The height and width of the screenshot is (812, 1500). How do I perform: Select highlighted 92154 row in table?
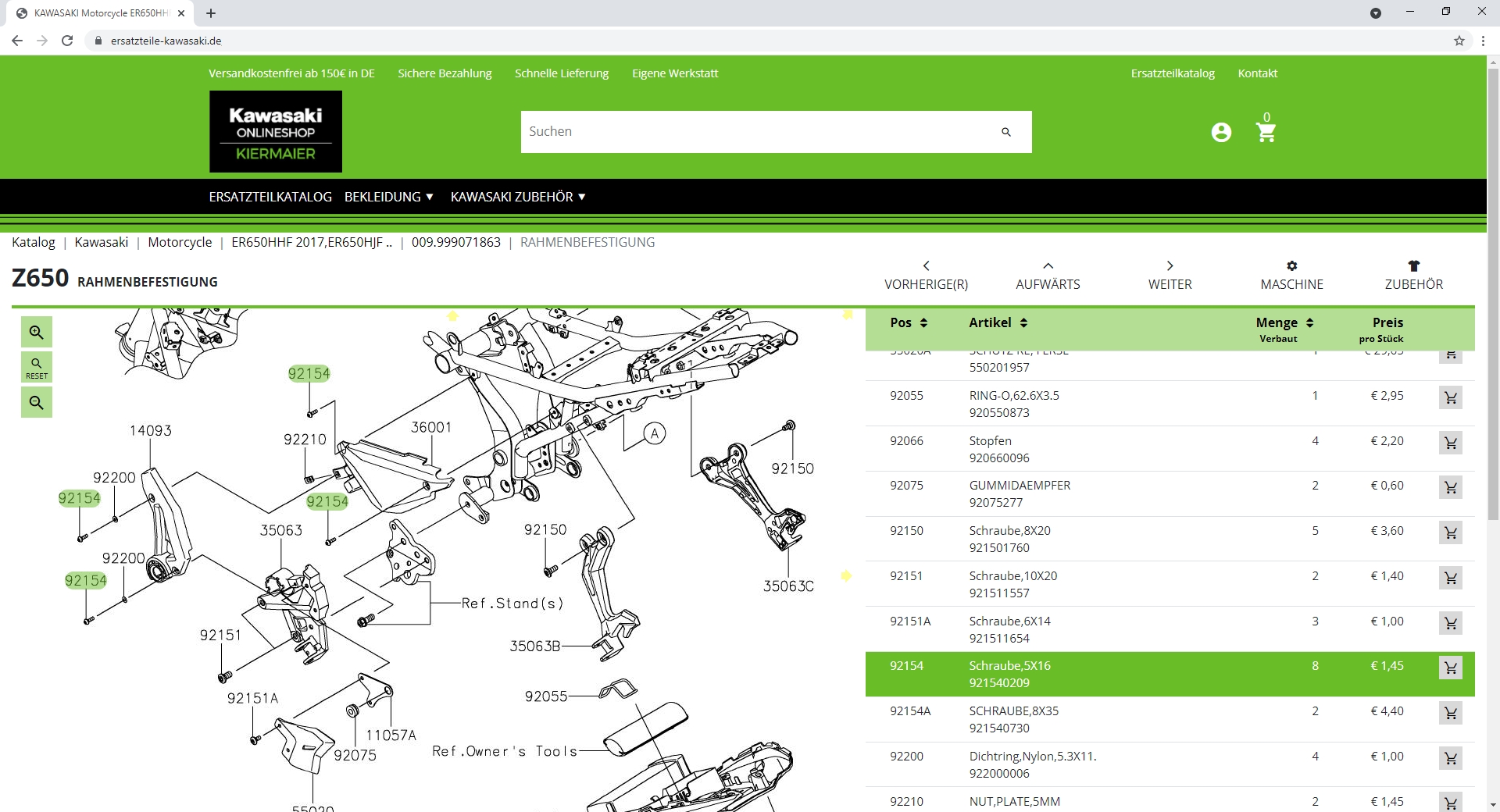click(x=1170, y=675)
